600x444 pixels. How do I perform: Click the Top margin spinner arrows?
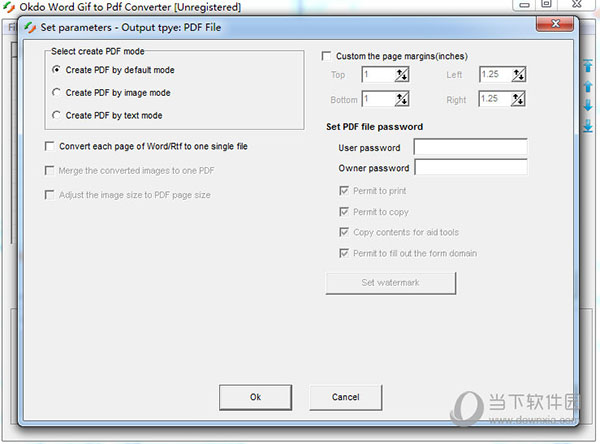point(402,74)
